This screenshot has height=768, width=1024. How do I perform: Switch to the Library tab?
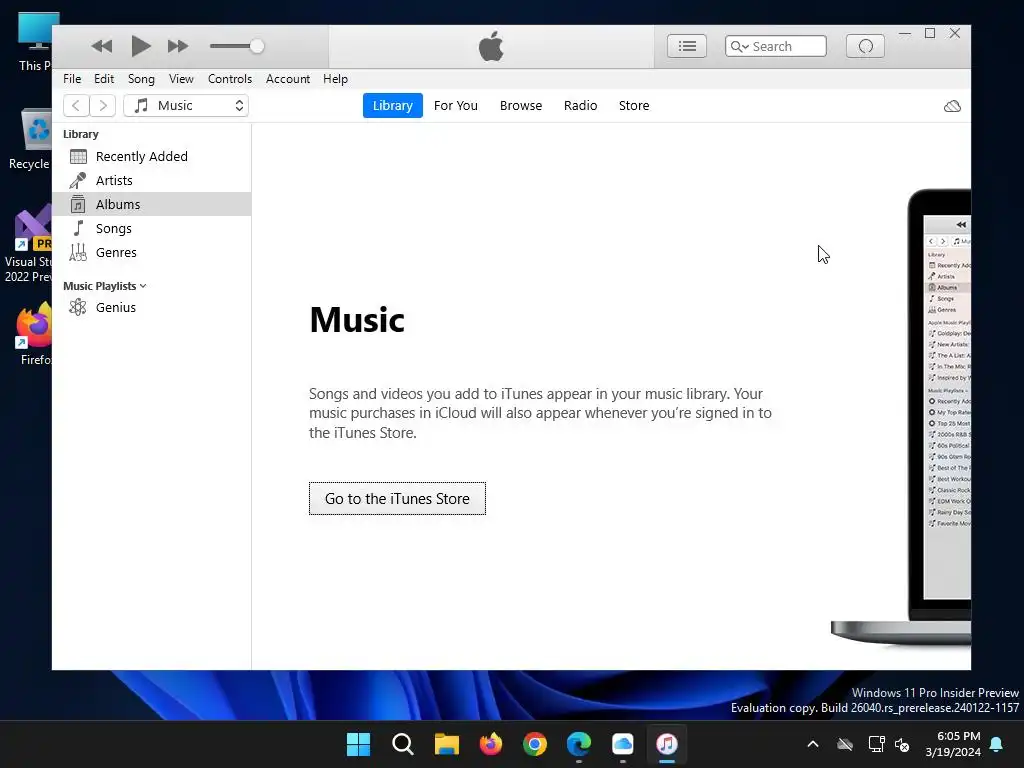392,106
